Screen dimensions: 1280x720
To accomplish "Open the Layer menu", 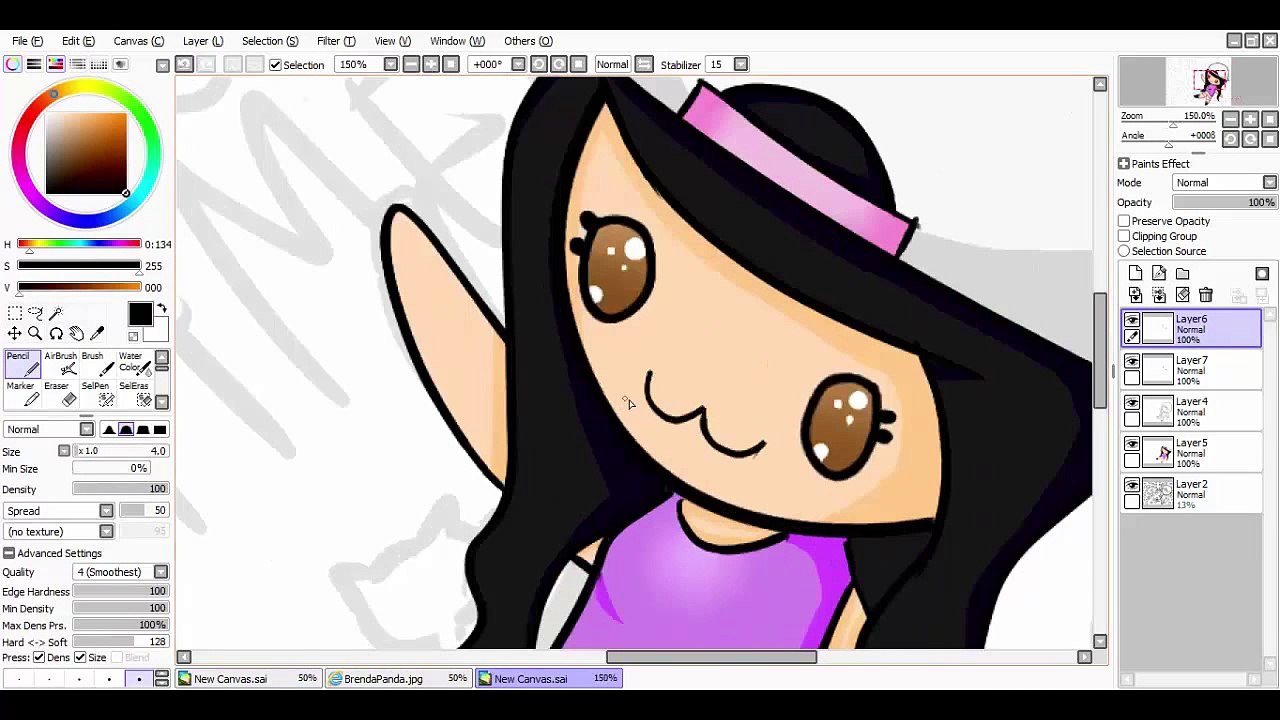I will coord(203,41).
